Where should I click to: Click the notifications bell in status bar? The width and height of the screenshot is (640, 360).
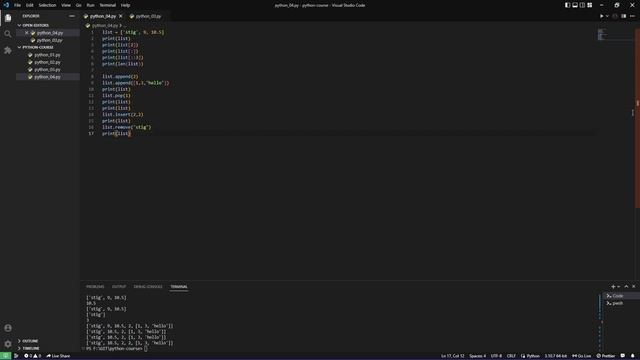coord(633,356)
